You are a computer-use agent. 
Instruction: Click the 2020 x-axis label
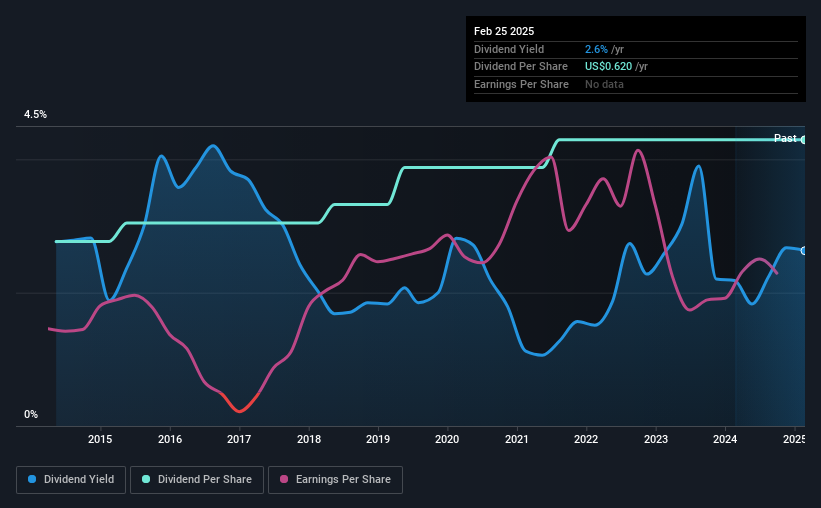pos(447,439)
